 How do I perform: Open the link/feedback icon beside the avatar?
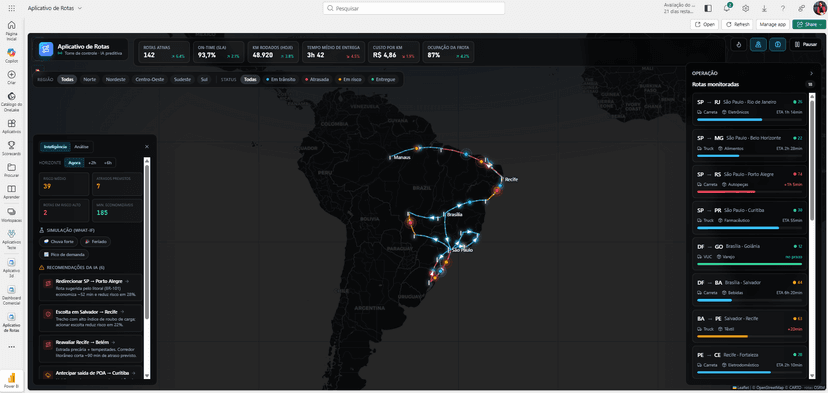click(802, 8)
